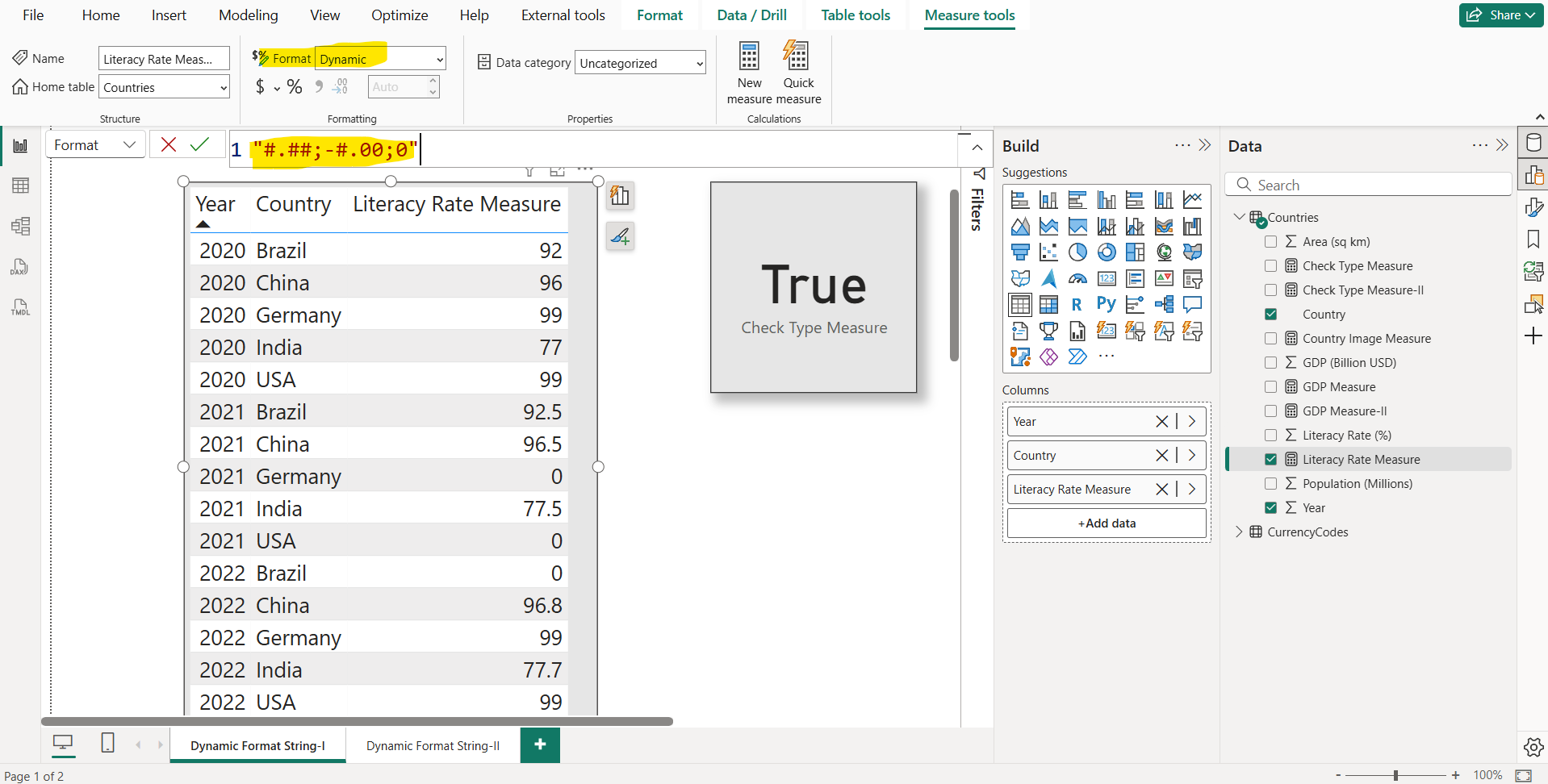Screen dimensions: 1548x784
Task: Open the Dynamic Format String-II page
Action: [x=433, y=745]
